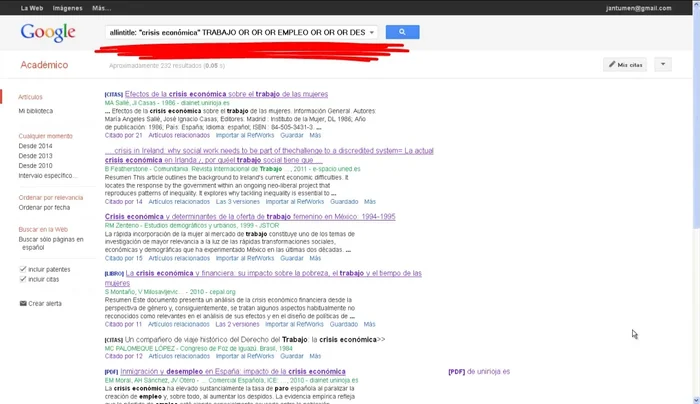Click Guardado under the Ireland result
The image size is (700, 404).
click(344, 202)
